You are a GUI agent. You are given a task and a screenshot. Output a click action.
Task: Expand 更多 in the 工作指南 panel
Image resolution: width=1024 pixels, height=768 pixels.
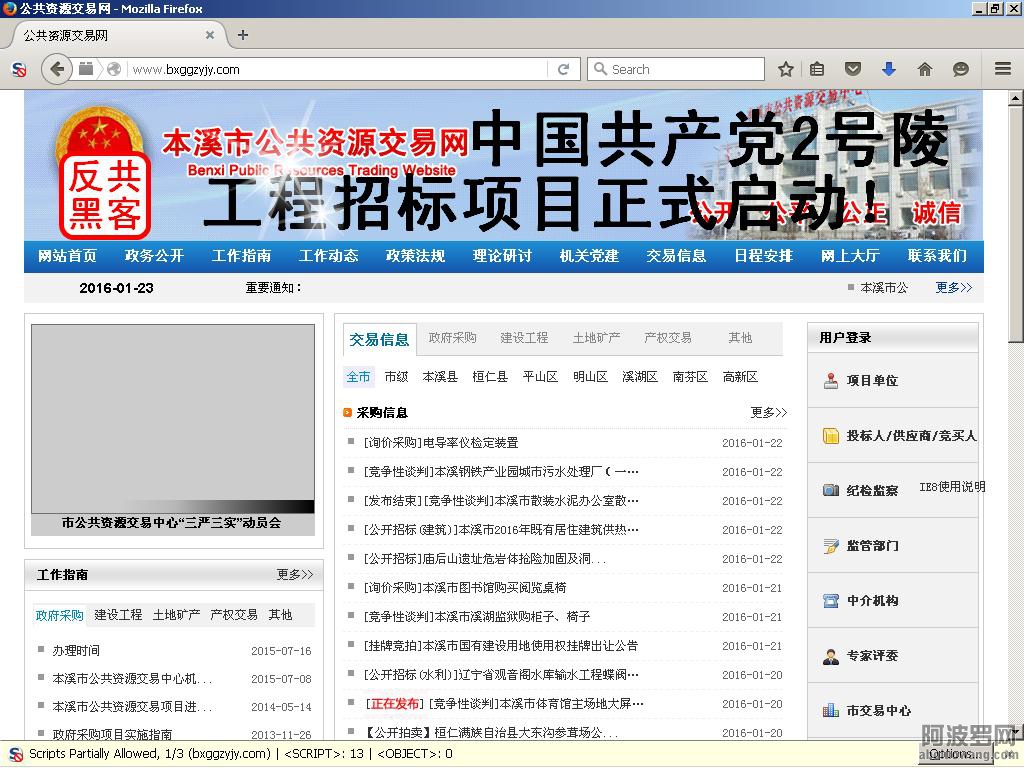[294, 574]
